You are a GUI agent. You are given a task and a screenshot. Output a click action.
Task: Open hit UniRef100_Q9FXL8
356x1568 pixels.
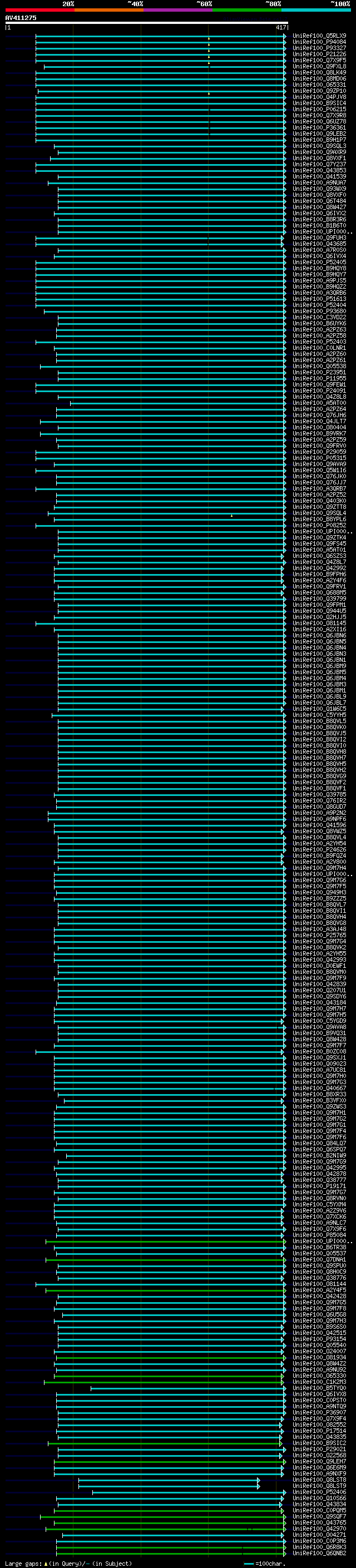[319, 66]
